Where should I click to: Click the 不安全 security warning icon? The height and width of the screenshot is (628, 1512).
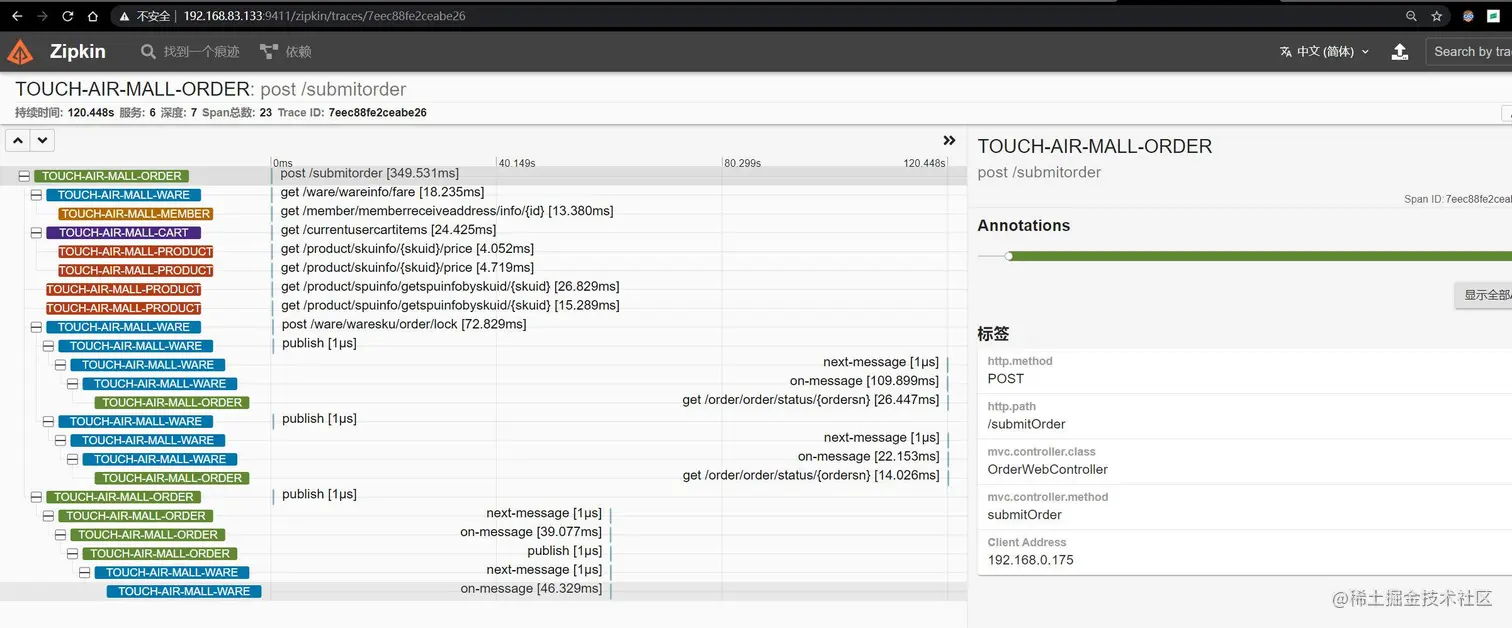(123, 16)
